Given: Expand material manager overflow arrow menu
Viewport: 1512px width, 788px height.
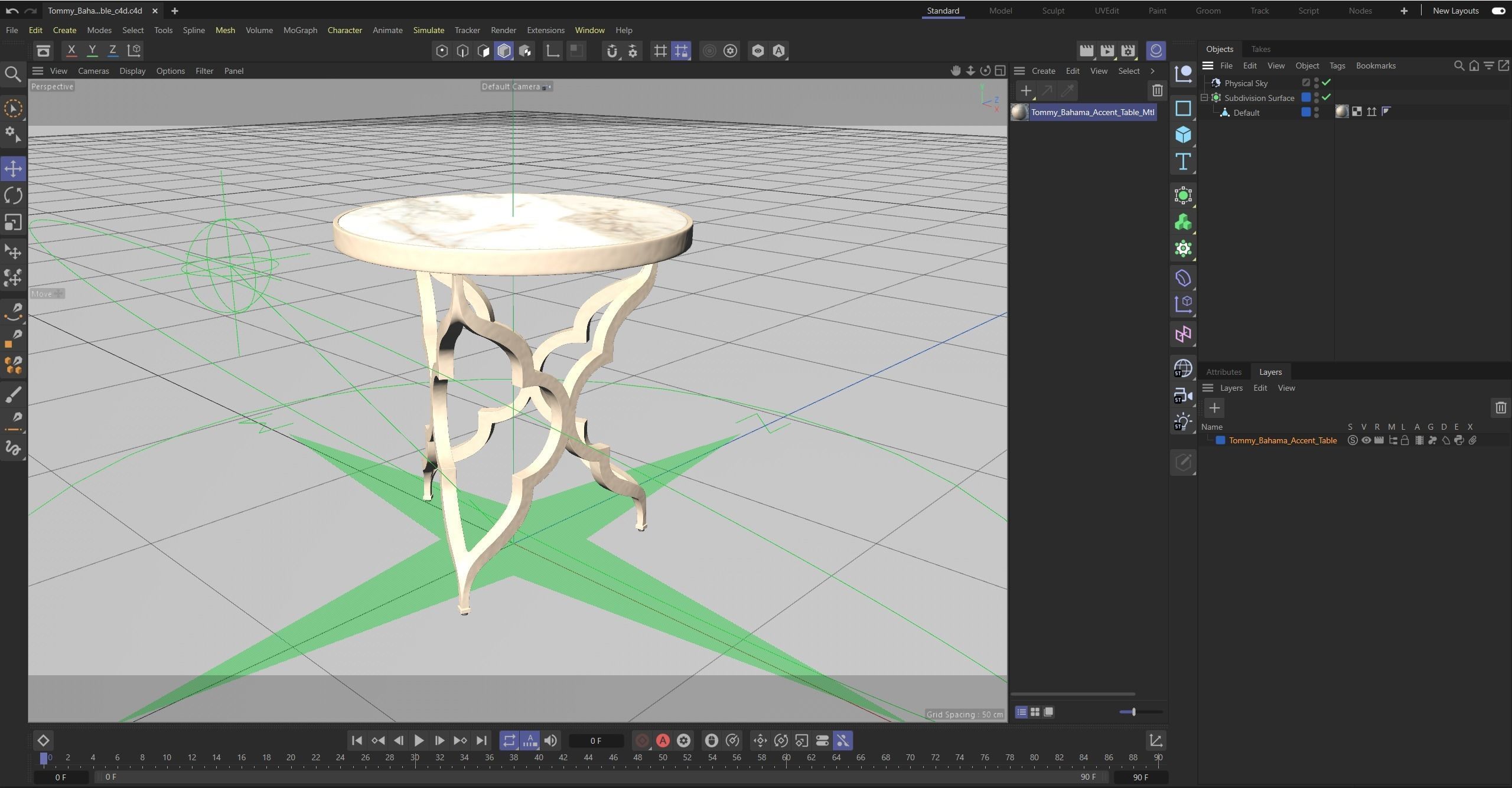Looking at the screenshot, I should [1152, 71].
